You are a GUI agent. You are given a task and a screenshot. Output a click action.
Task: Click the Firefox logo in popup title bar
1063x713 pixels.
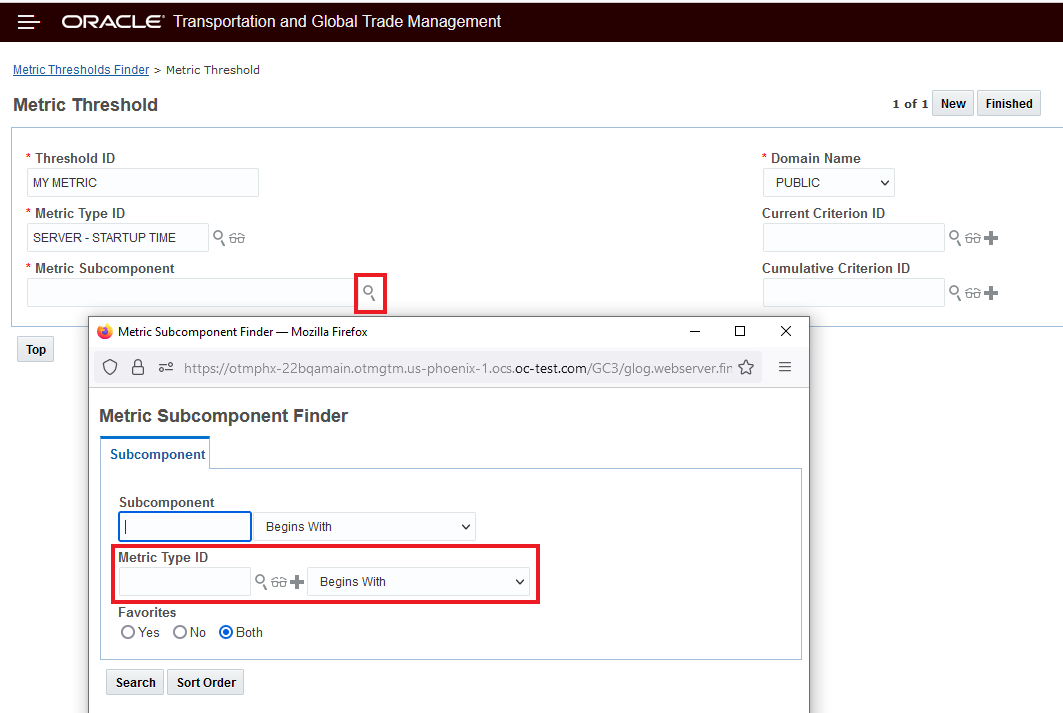pos(104,331)
